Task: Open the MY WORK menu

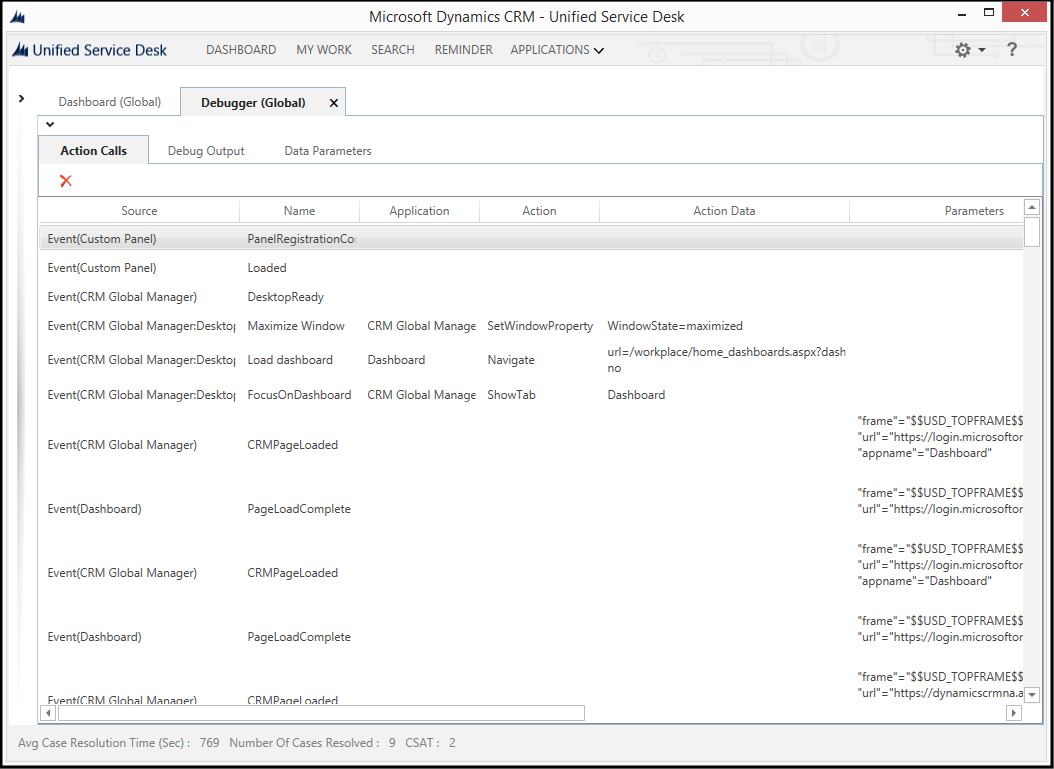Action: pyautogui.click(x=324, y=49)
